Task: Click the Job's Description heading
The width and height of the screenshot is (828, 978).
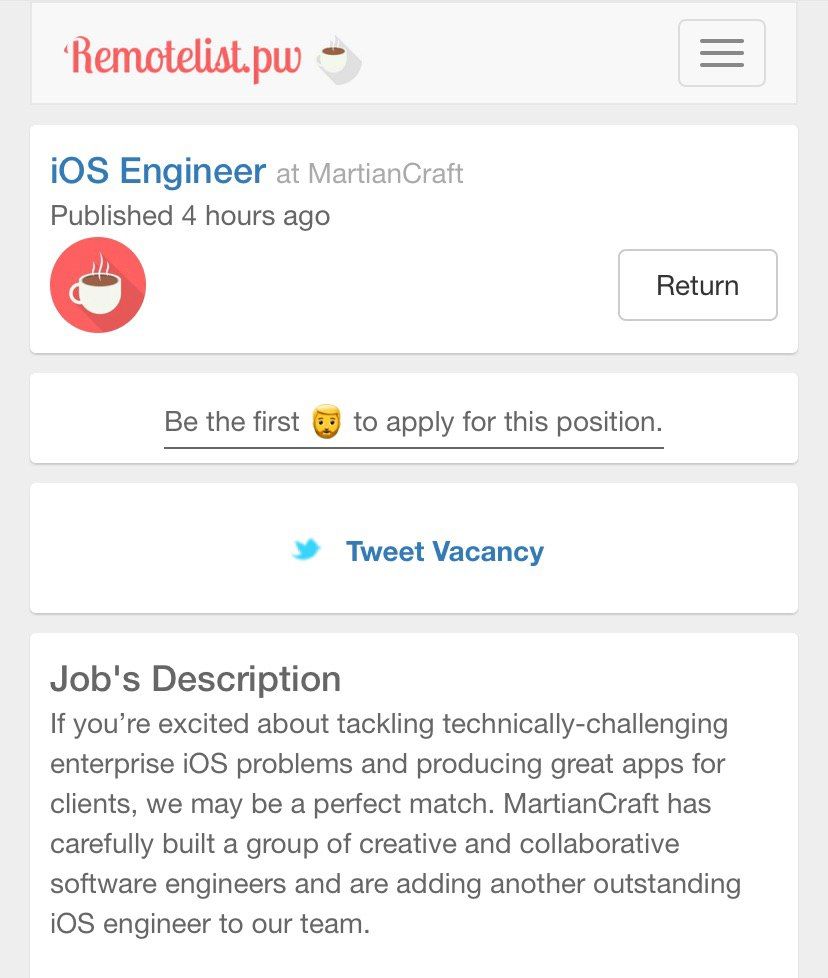Action: coord(195,679)
